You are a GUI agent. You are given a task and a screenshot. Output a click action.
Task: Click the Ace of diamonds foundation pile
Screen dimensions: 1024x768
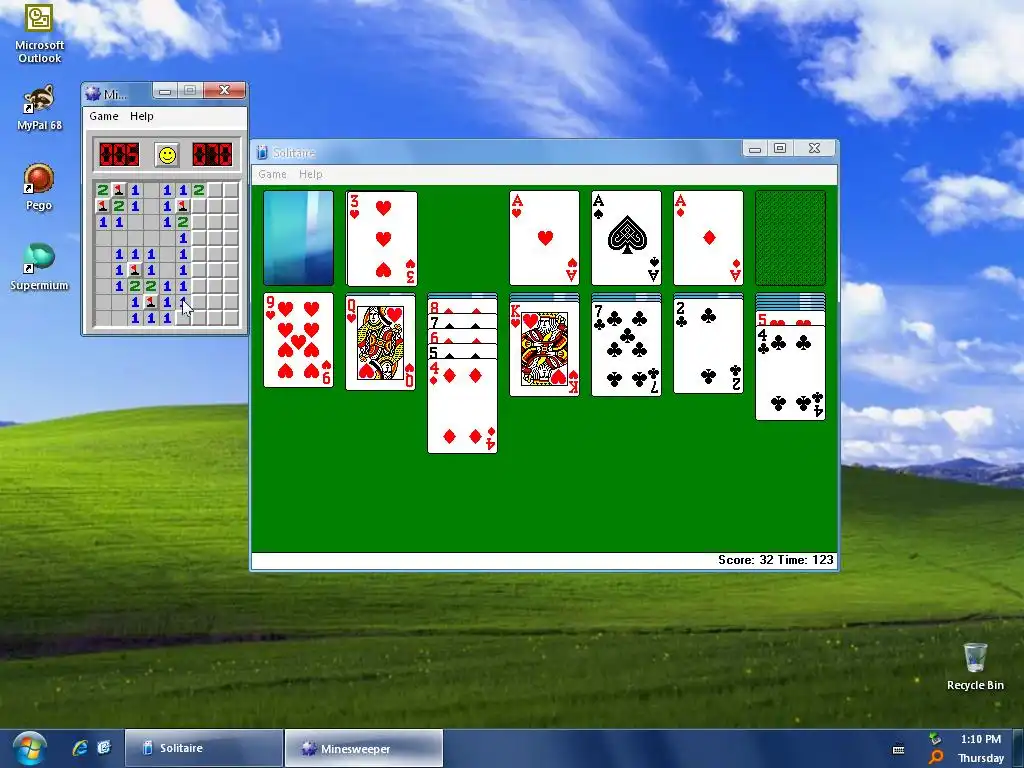click(x=708, y=238)
